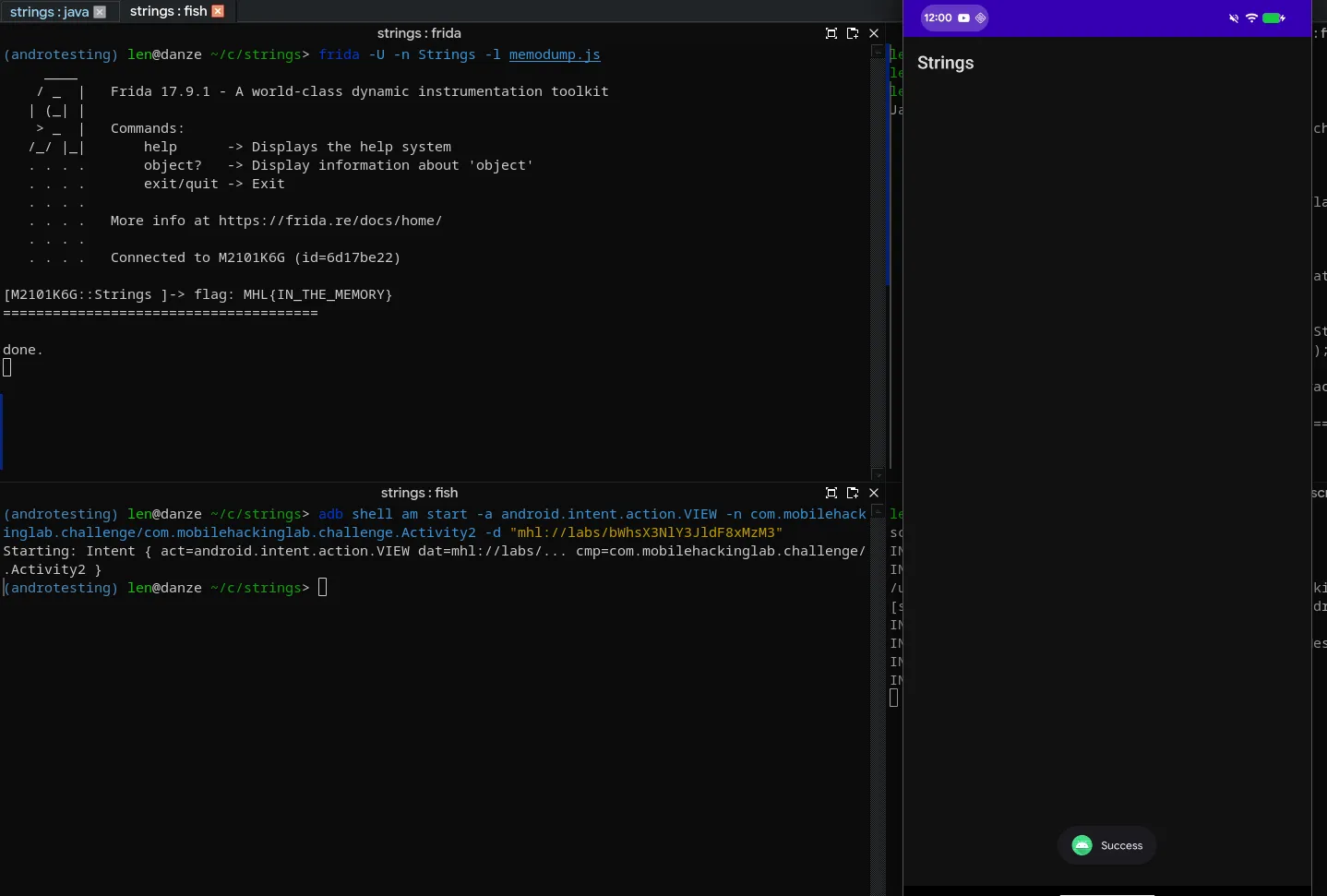This screenshot has height=896, width=1327.
Task: Close the strings : frida pane
Action: click(874, 33)
